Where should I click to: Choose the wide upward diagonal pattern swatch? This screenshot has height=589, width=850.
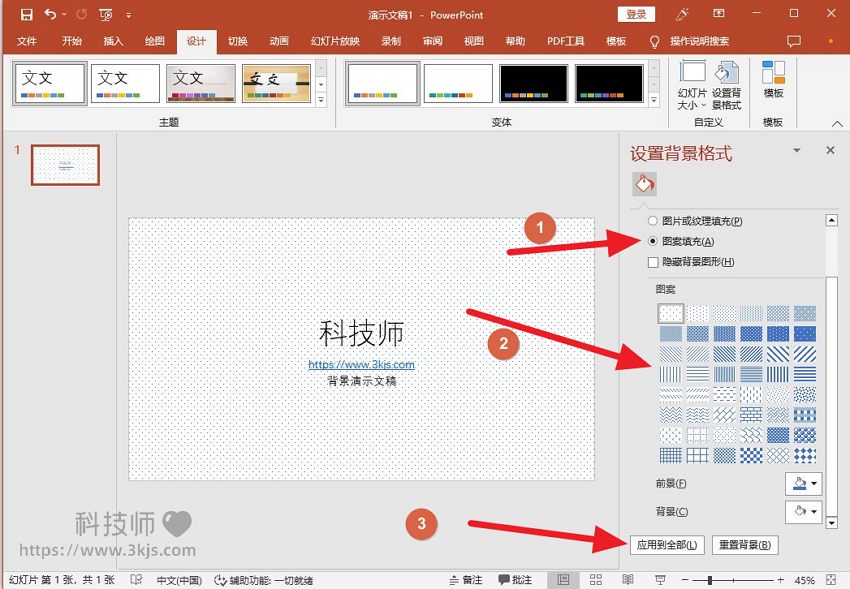point(804,354)
